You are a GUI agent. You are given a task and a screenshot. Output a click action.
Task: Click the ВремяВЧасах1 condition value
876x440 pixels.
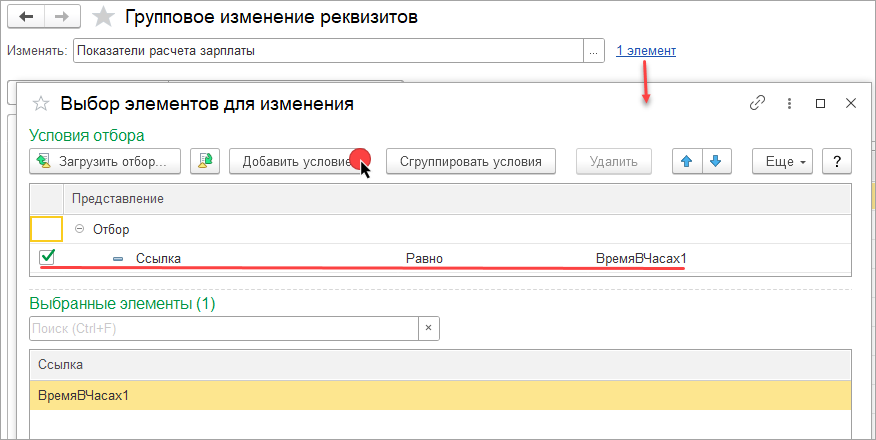click(641, 259)
